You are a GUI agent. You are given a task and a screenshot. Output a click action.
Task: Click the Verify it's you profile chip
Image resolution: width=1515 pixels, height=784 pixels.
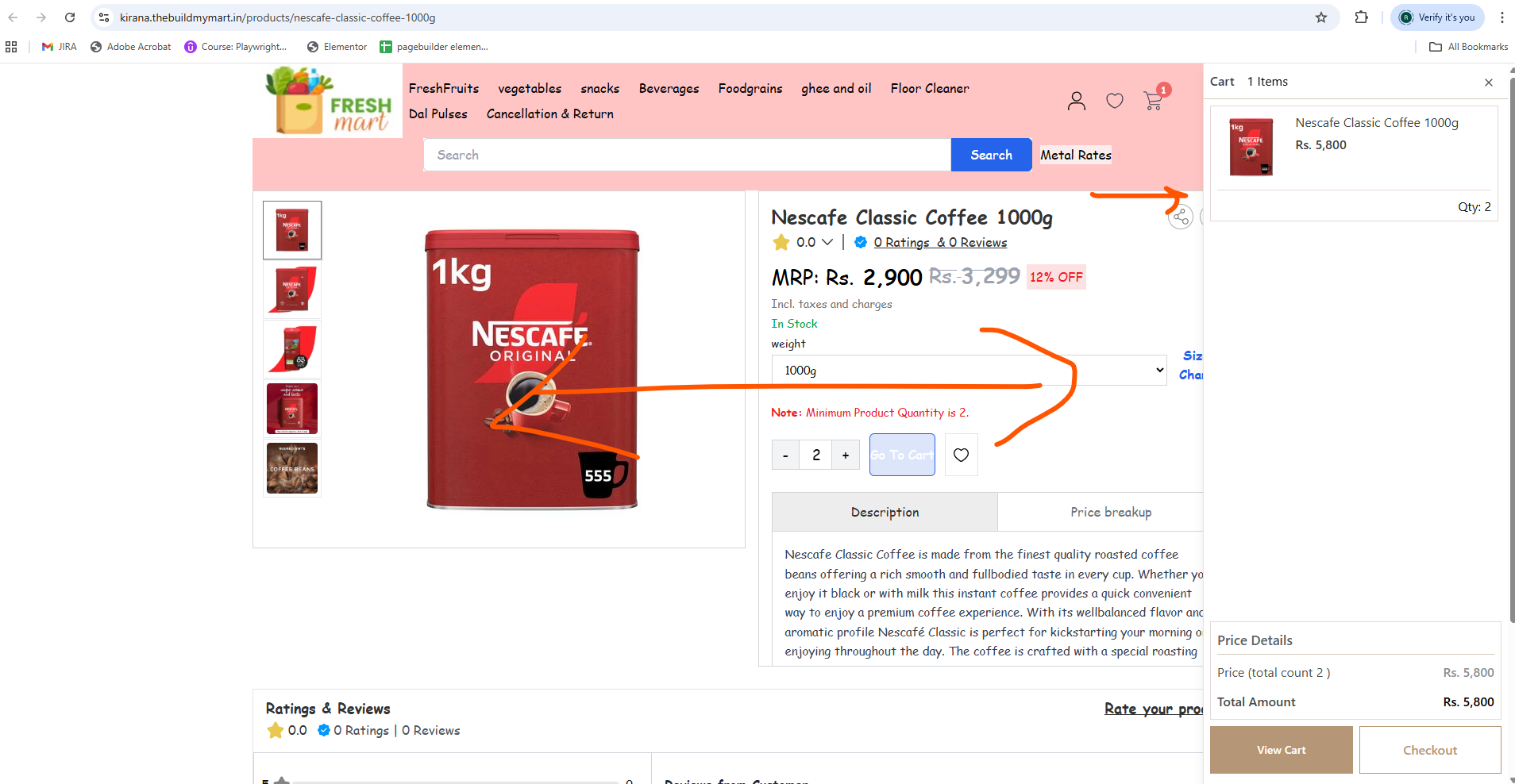[x=1437, y=17]
